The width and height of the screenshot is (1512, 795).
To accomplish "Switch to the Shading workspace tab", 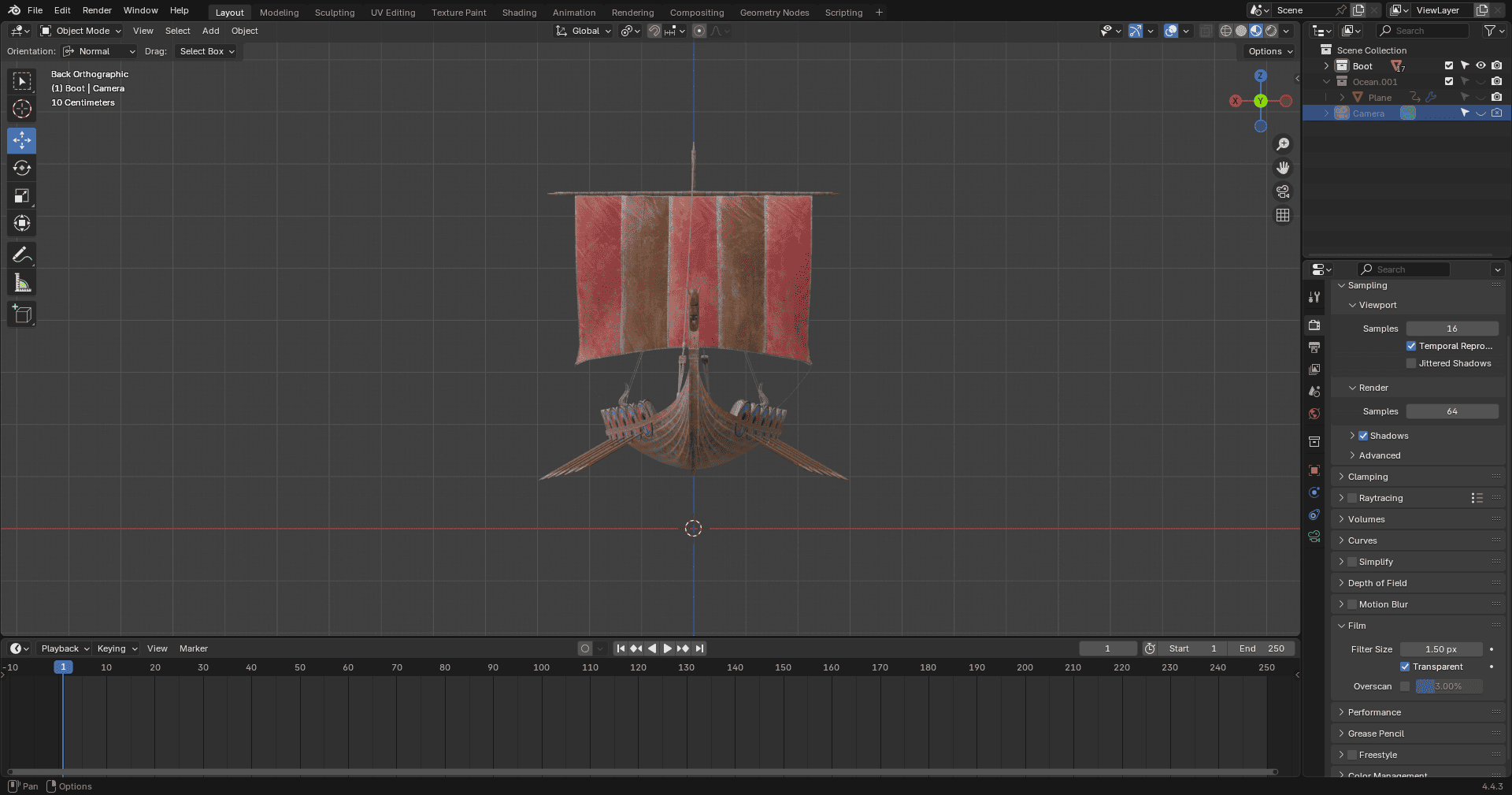I will coord(519,13).
